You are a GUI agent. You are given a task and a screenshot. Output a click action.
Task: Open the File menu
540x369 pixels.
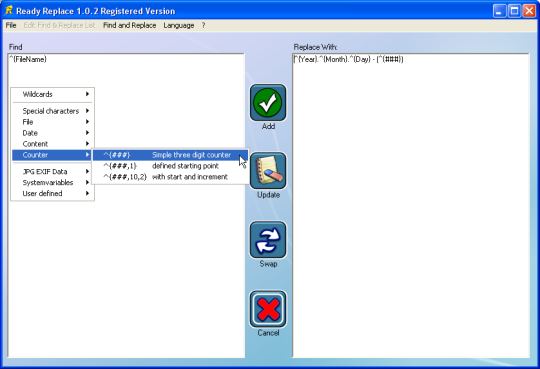point(11,25)
